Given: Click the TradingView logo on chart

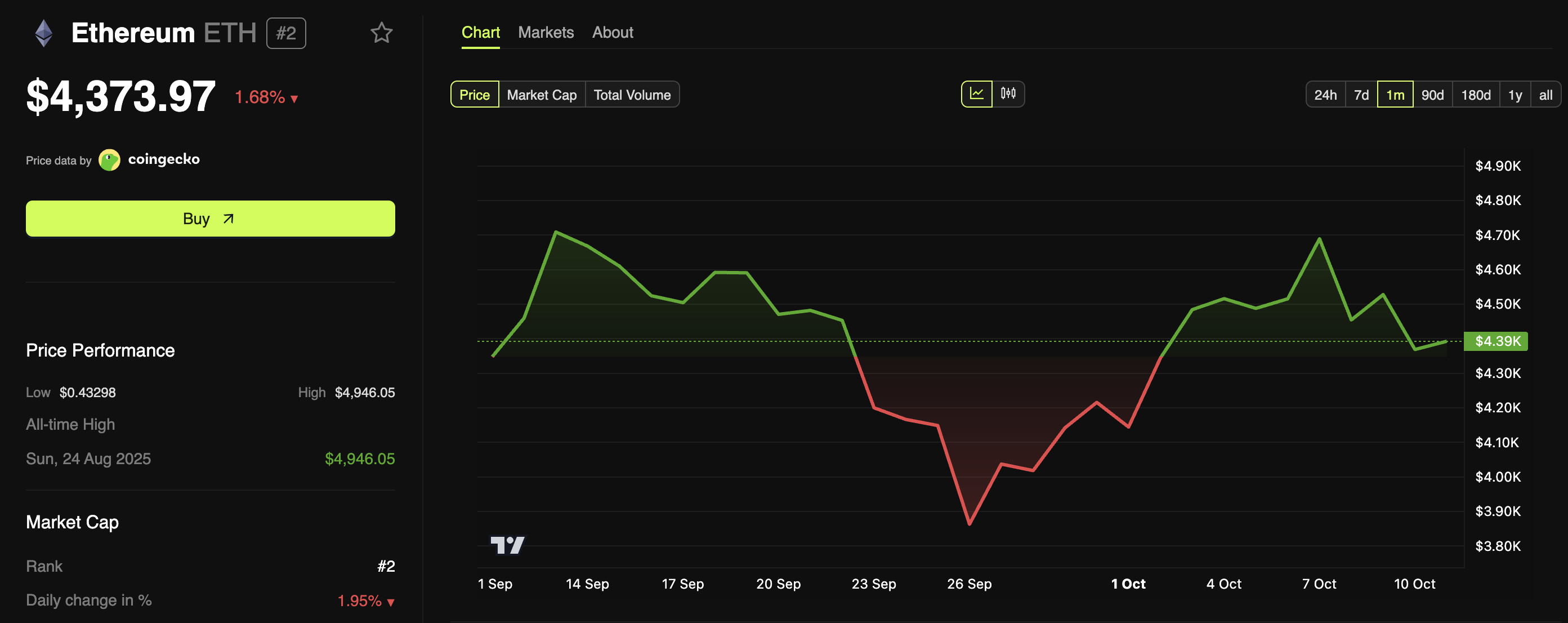Looking at the screenshot, I should tap(507, 545).
